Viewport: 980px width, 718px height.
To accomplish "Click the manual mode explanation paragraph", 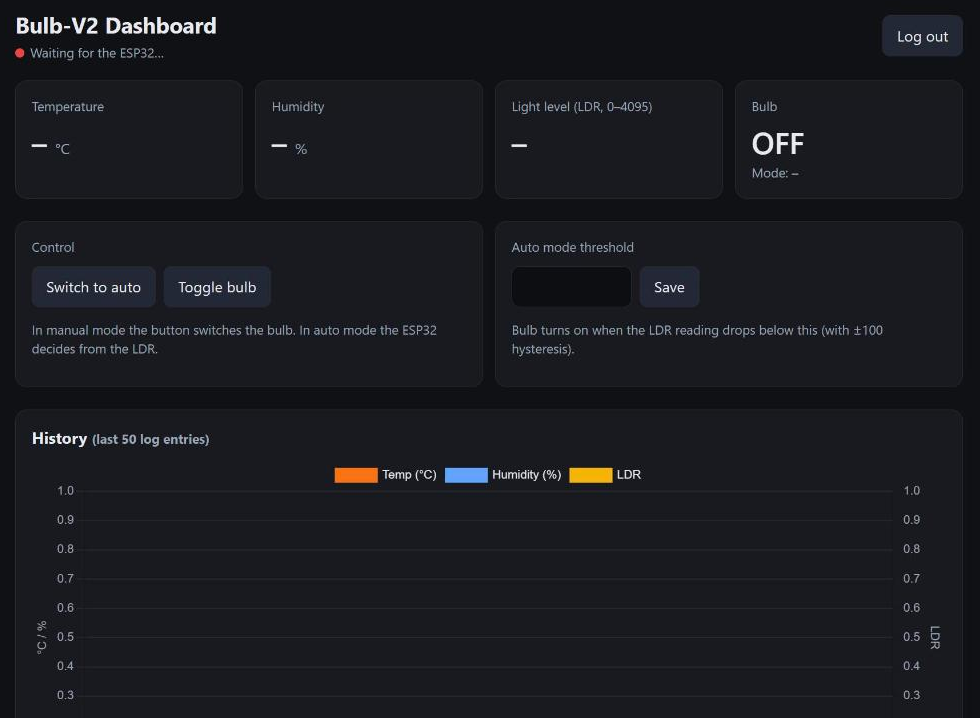I will (234, 339).
